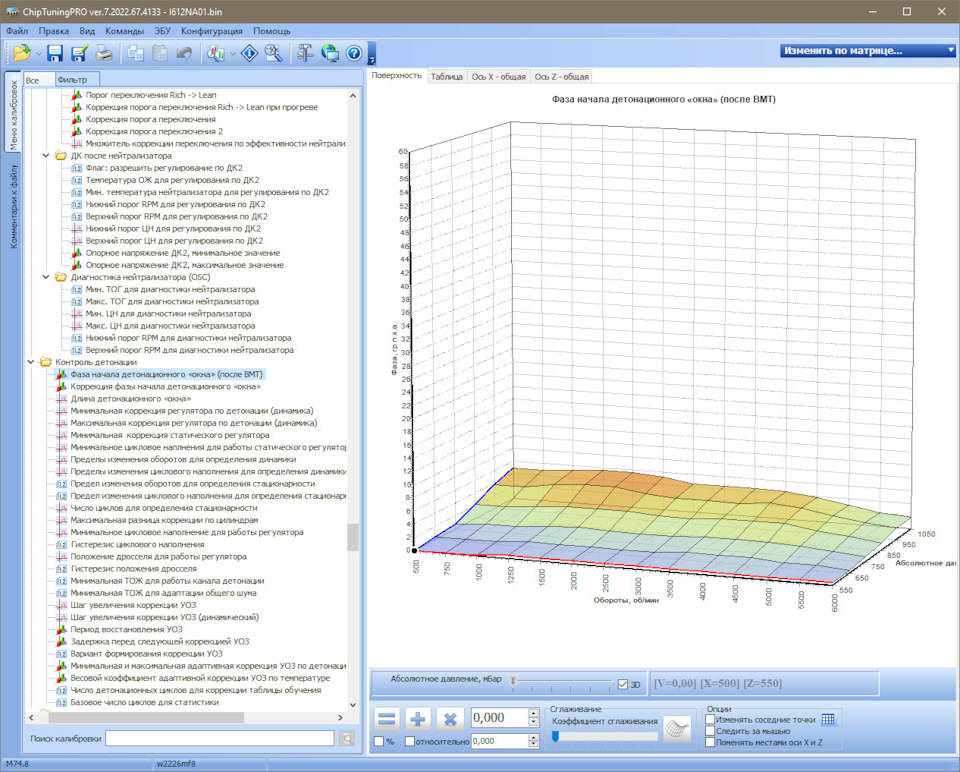Select 'Длина детонационного «окна»' calibration
The image size is (960, 772).
[130, 398]
